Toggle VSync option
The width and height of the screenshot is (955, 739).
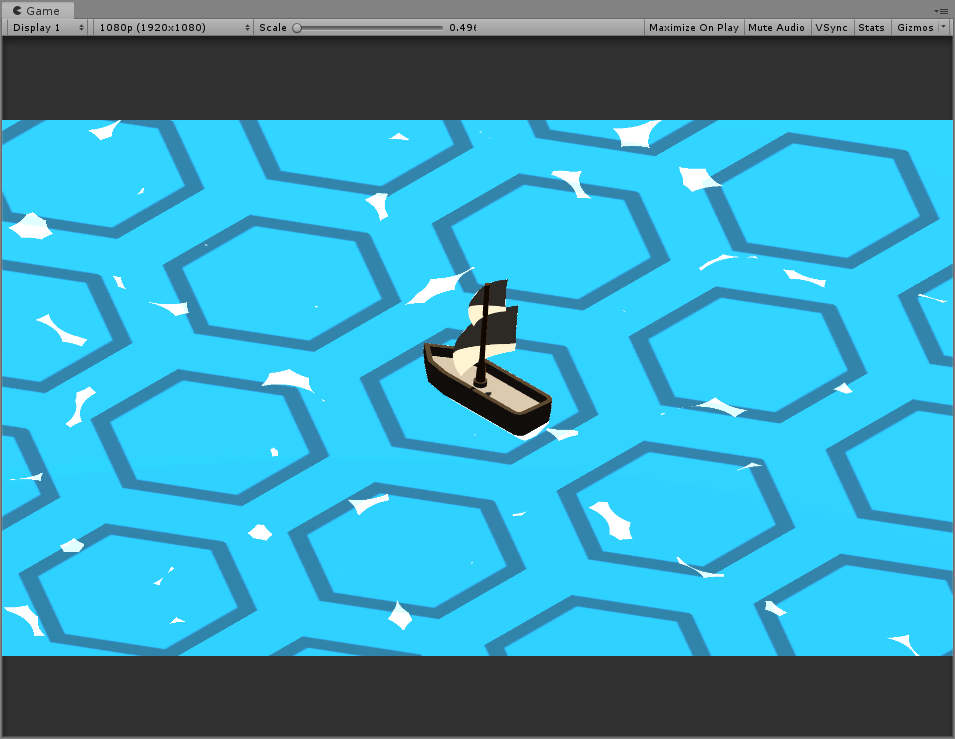click(x=831, y=27)
